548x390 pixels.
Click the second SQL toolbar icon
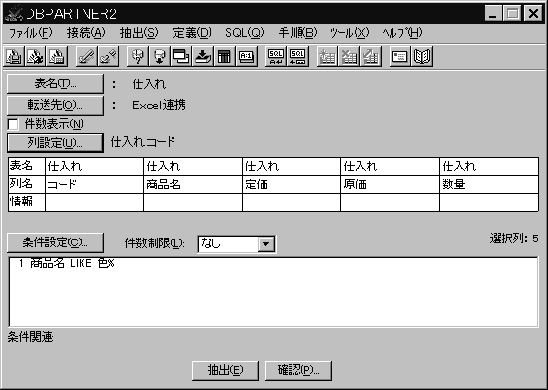click(x=297, y=56)
